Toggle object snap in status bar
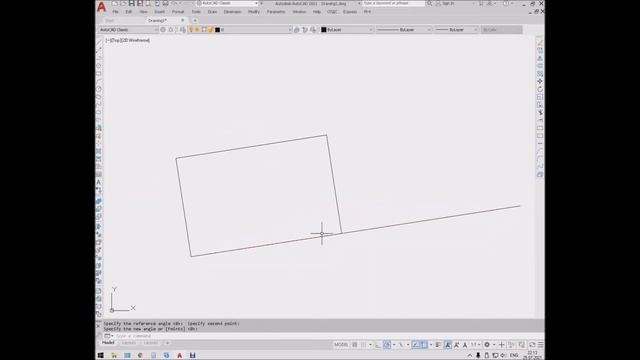 click(424, 345)
